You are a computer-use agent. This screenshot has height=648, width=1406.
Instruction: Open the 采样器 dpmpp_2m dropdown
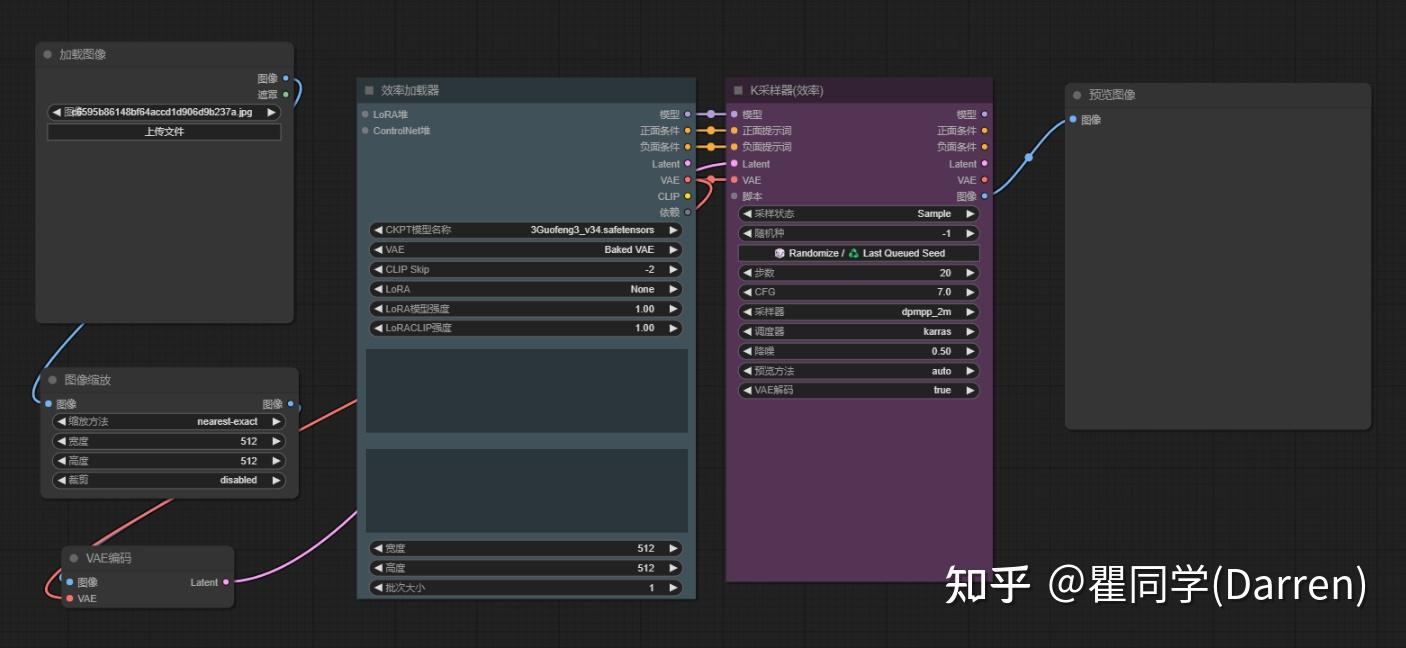tap(858, 311)
